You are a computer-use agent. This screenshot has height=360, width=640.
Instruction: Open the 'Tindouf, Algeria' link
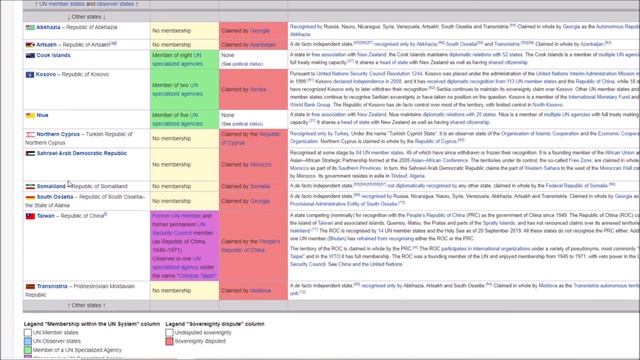click(x=408, y=176)
